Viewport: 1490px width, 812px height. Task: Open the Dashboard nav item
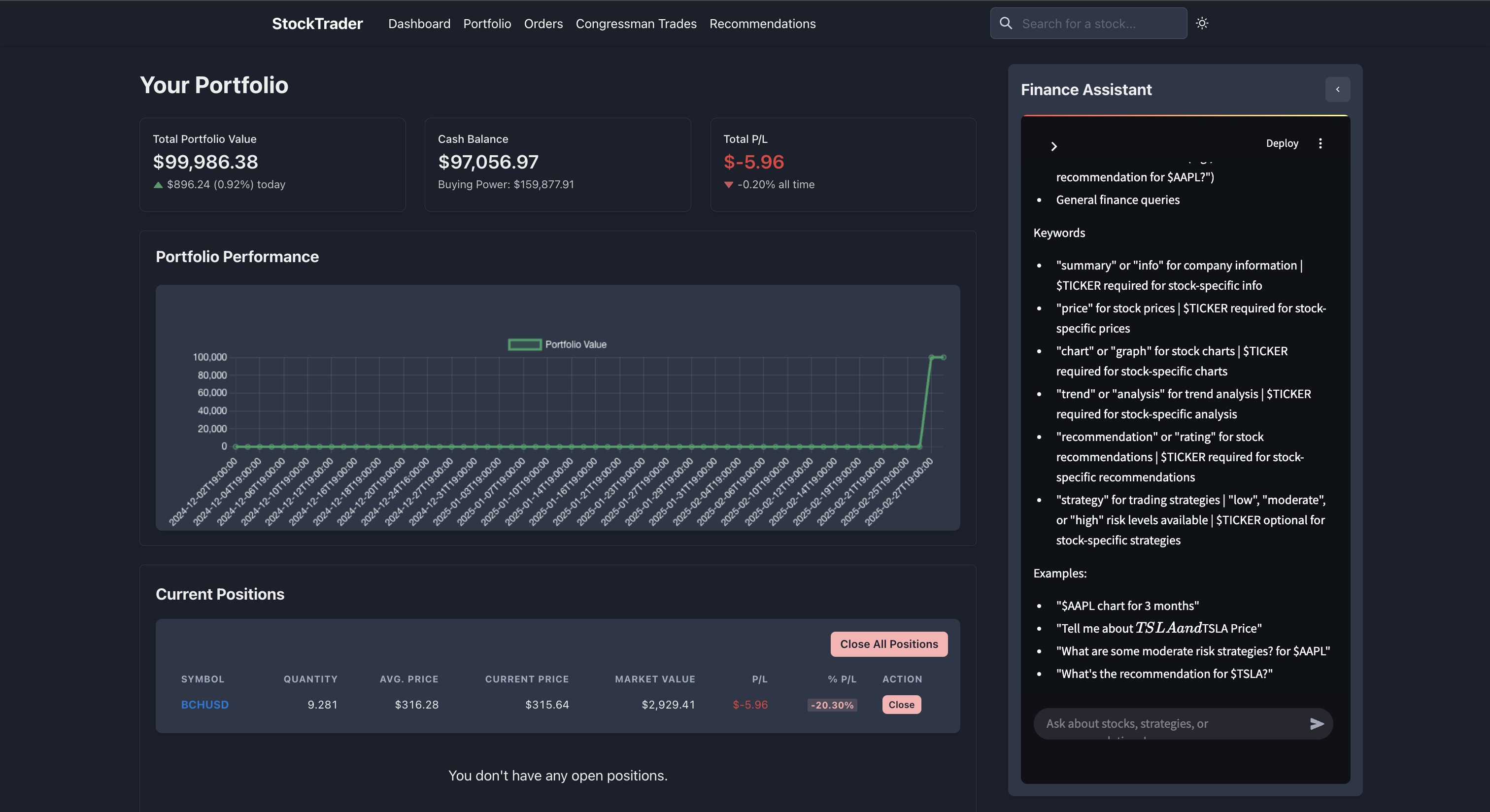419,24
